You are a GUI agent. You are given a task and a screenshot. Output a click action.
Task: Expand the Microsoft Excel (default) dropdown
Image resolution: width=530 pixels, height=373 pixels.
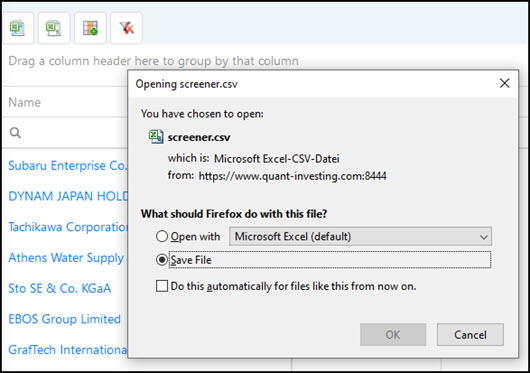360,236
